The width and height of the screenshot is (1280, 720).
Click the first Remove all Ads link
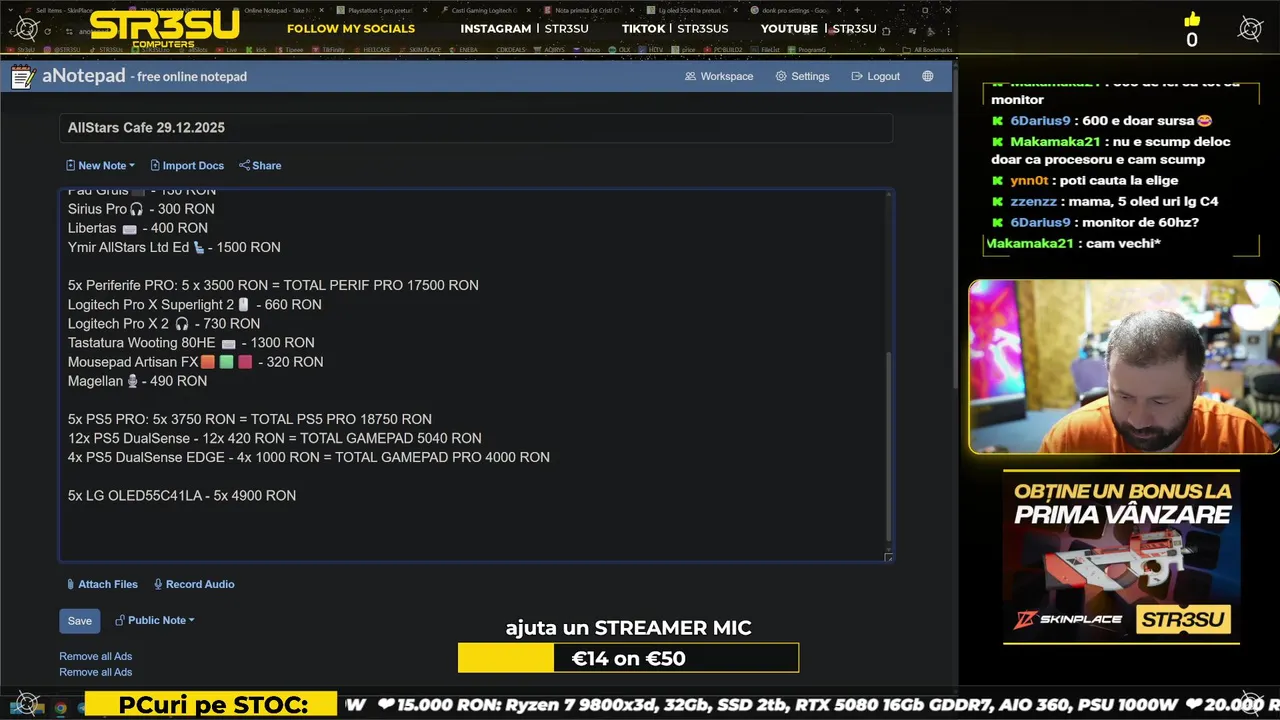tap(95, 656)
